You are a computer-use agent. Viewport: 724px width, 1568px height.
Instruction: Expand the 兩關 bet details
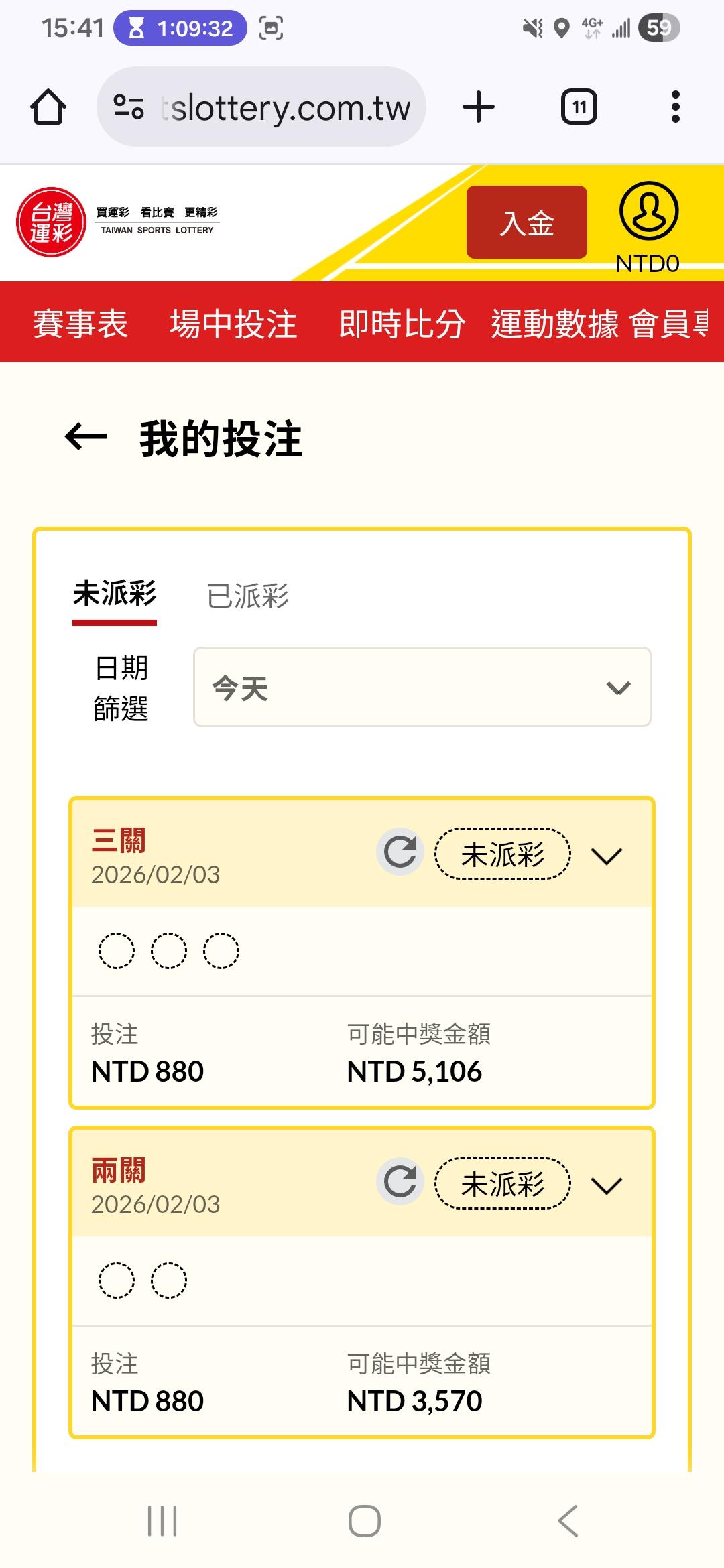click(607, 1185)
